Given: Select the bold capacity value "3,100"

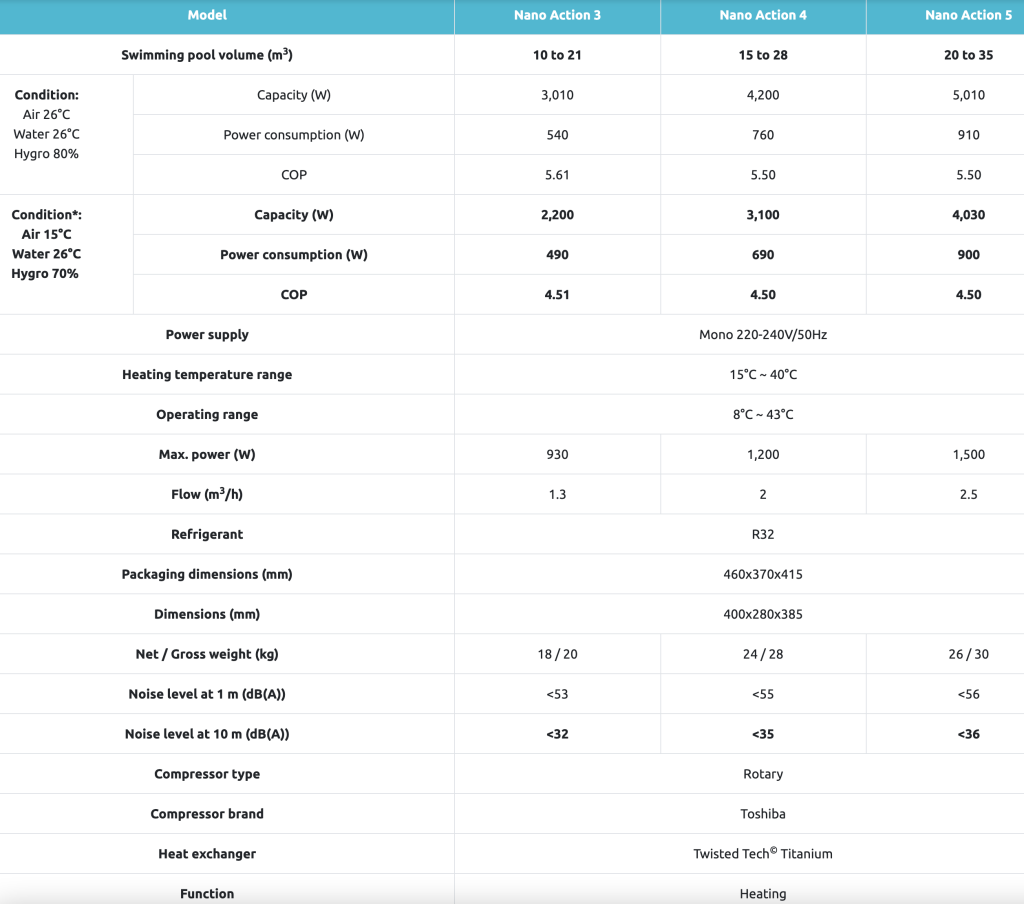Looking at the screenshot, I should [763, 215].
